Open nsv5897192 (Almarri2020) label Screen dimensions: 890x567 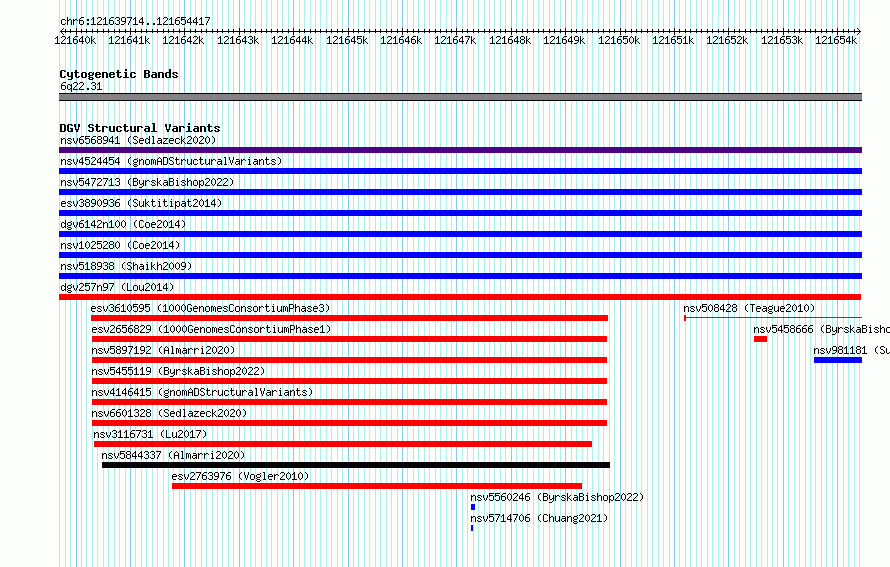point(163,350)
